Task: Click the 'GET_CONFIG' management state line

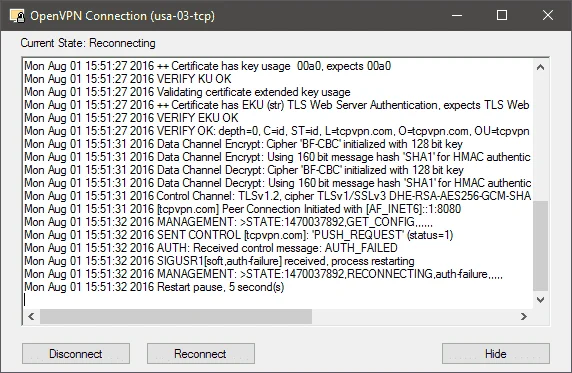Action: click(x=228, y=222)
